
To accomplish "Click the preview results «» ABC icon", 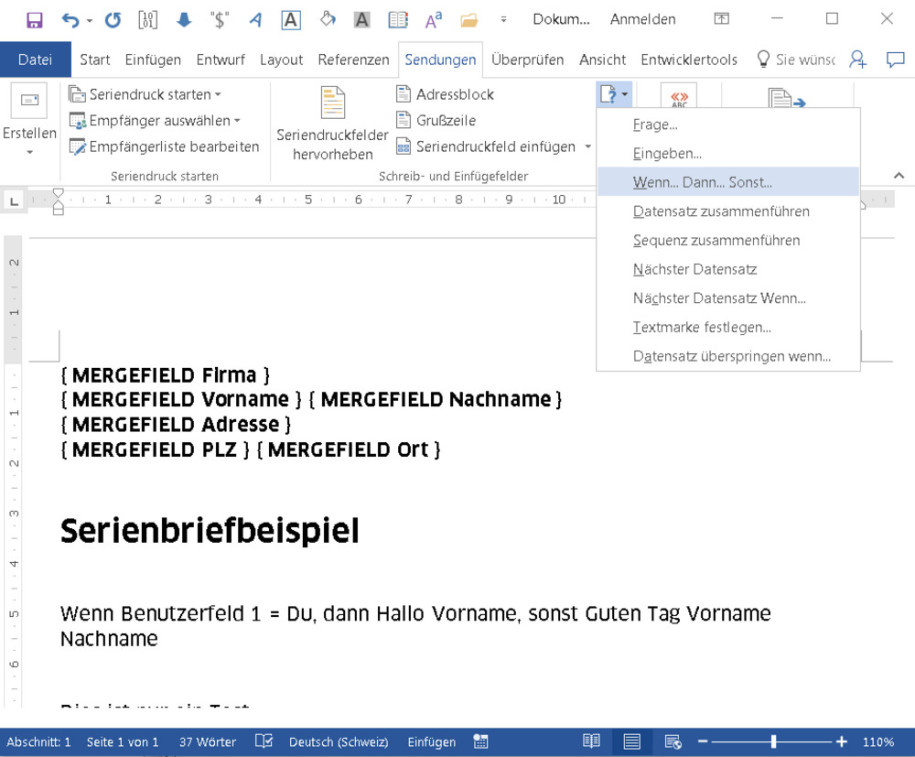I will 679,97.
